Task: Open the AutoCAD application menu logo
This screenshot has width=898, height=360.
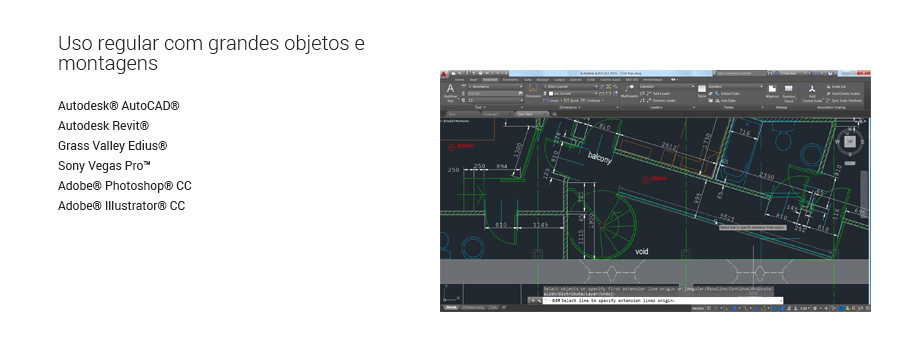Action: click(x=444, y=74)
